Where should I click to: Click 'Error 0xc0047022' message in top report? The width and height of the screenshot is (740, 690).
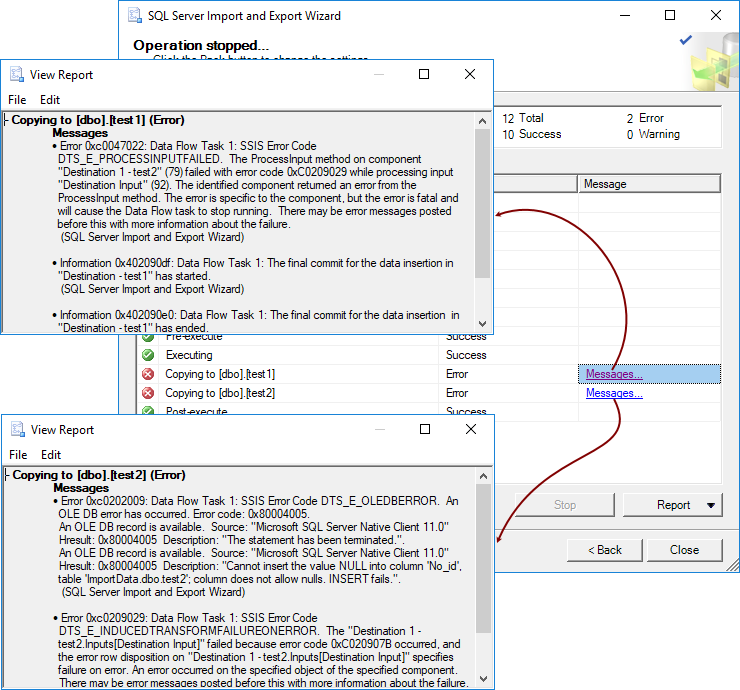[256, 191]
